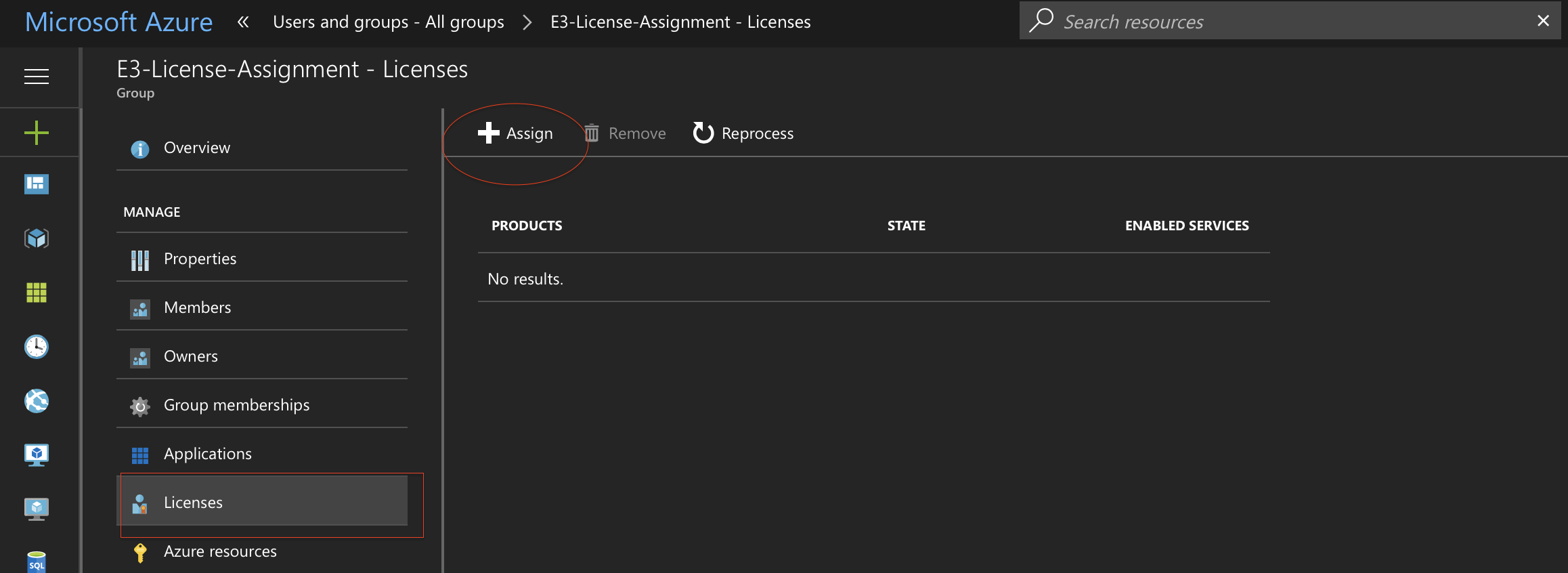Open Group memberships menu item
Screen dimensions: 1568x573
point(262,405)
